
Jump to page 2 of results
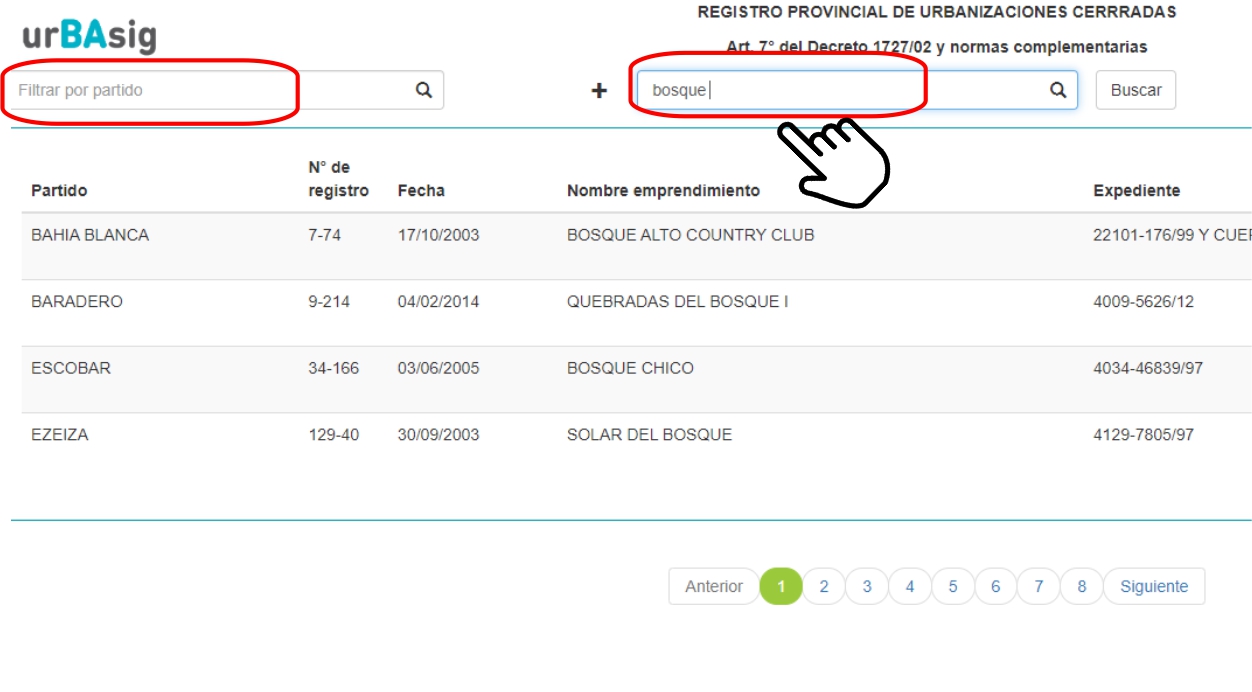click(x=824, y=587)
